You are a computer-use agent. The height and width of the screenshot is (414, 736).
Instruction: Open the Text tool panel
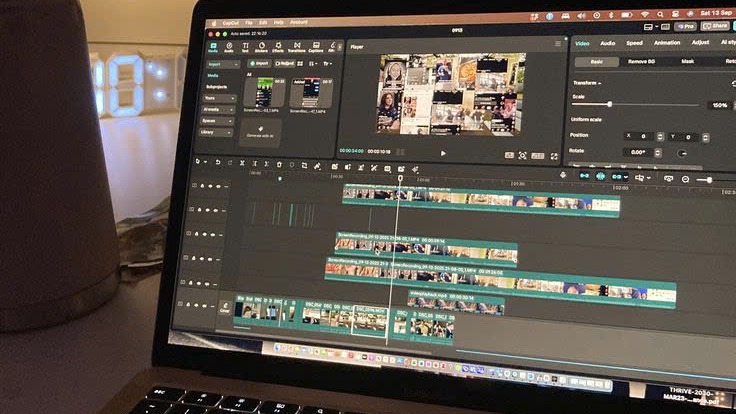[x=245, y=46]
